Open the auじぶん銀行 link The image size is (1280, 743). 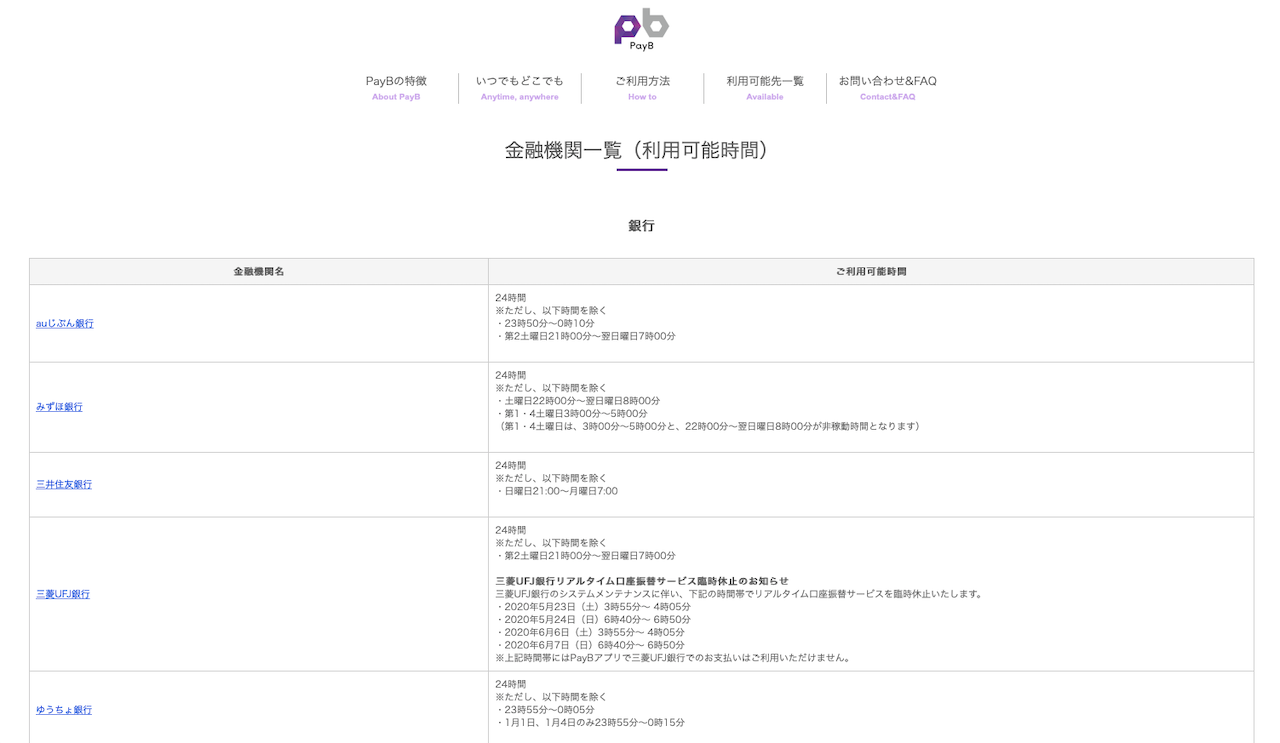tap(65, 324)
